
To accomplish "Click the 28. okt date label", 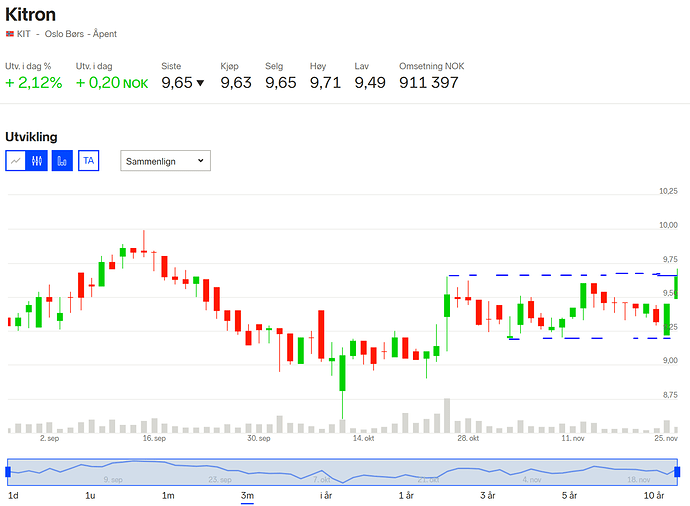I will [x=468, y=438].
